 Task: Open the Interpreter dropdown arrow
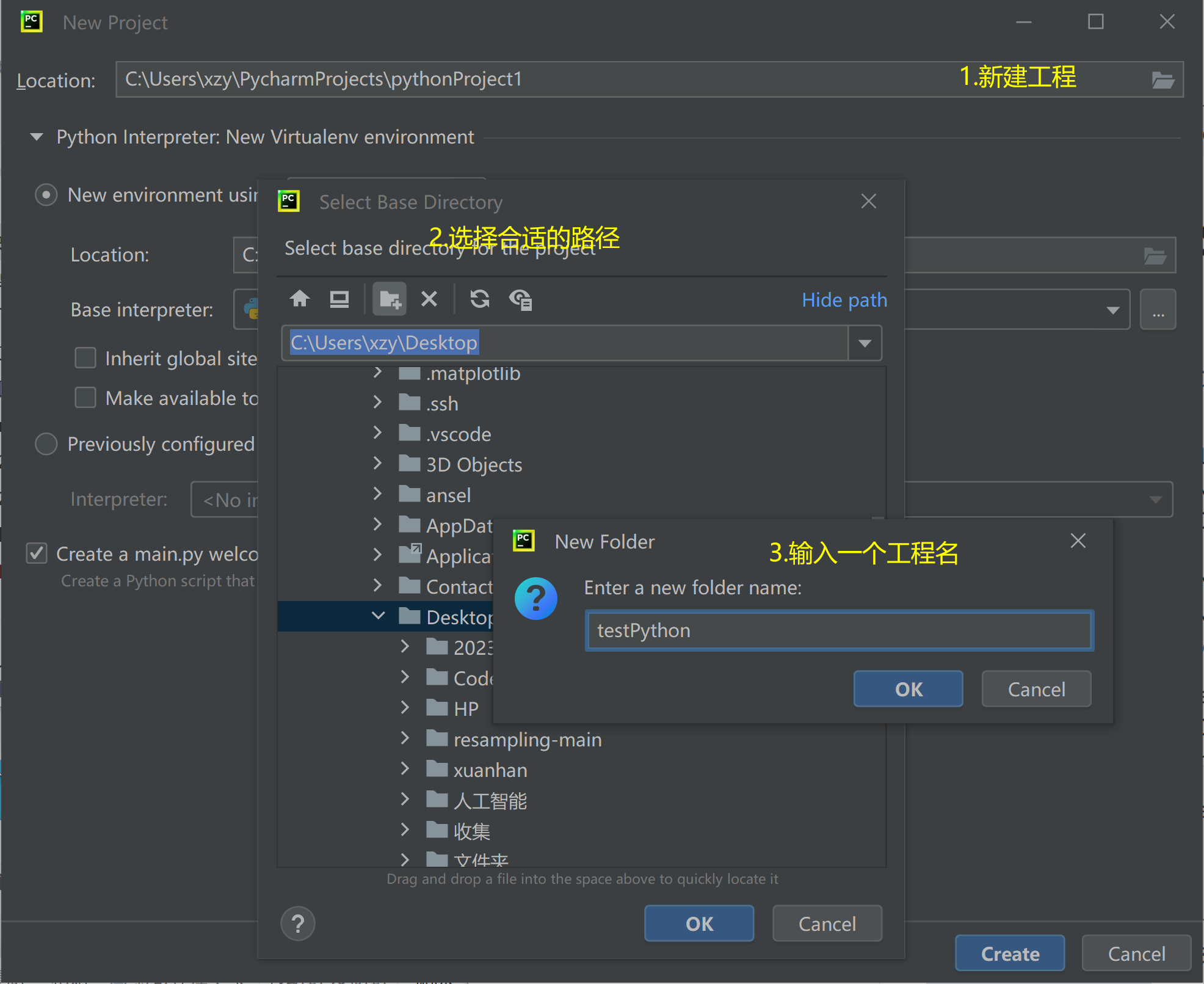point(1155,500)
